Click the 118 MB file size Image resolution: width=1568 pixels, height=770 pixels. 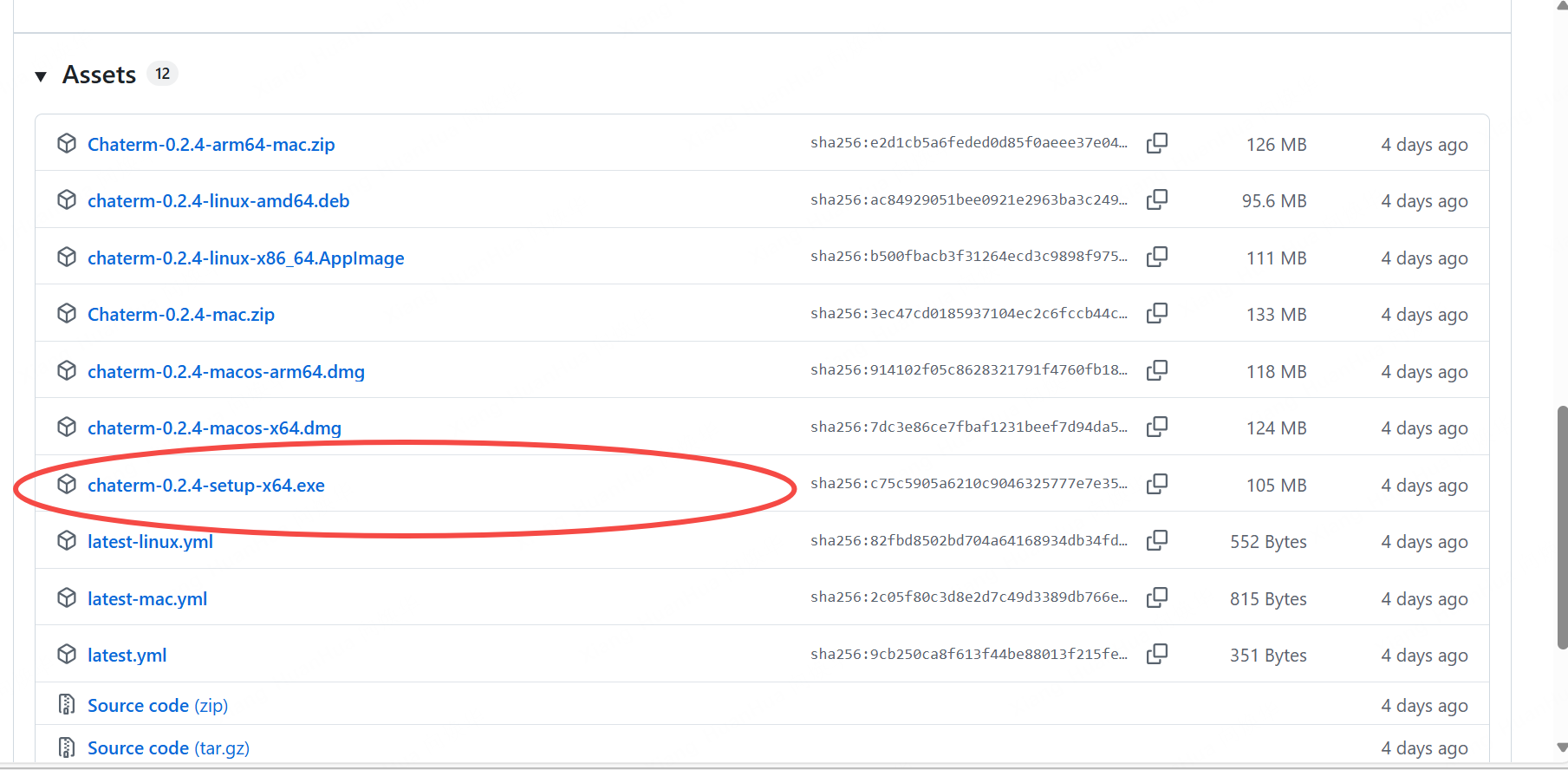(1277, 372)
